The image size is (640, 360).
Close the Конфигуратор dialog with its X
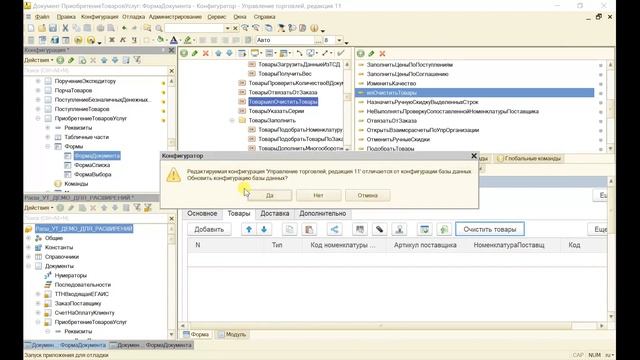[x=473, y=156]
